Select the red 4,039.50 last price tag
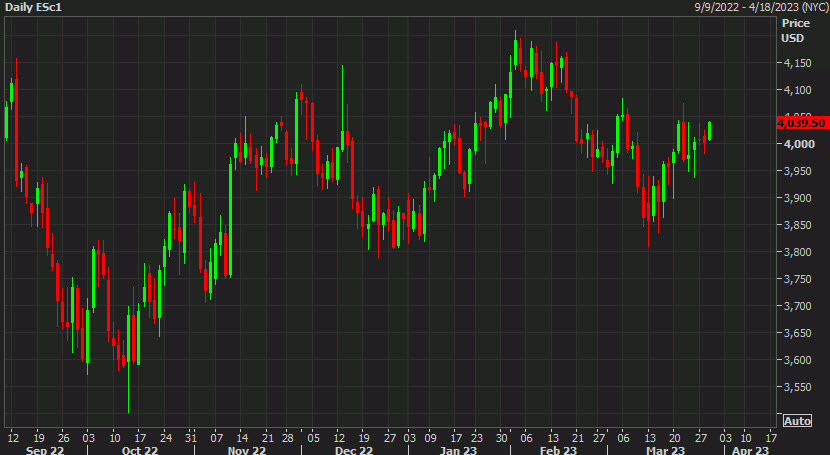830x455 pixels. click(x=801, y=123)
